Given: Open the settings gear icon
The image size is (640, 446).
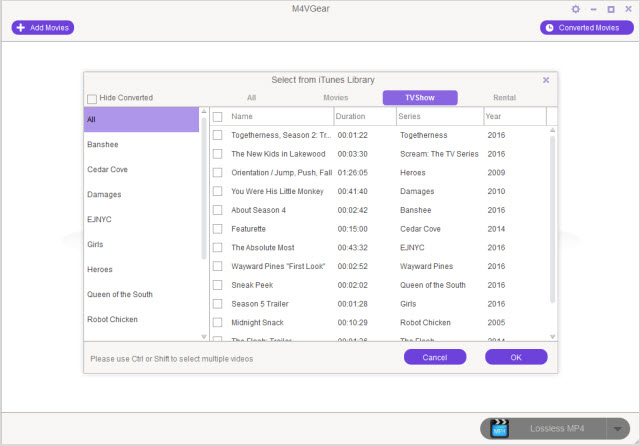Looking at the screenshot, I should tap(576, 9).
